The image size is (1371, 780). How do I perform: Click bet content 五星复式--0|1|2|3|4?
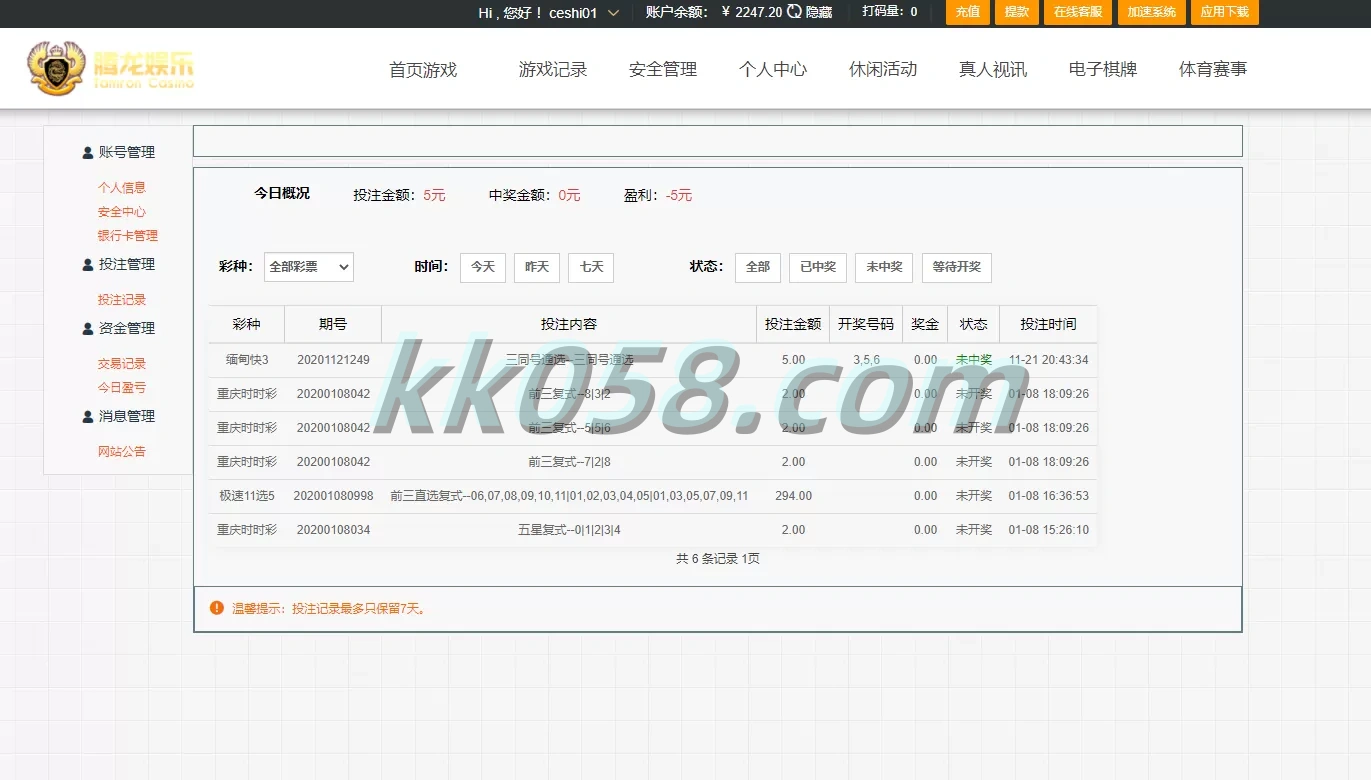click(x=569, y=530)
